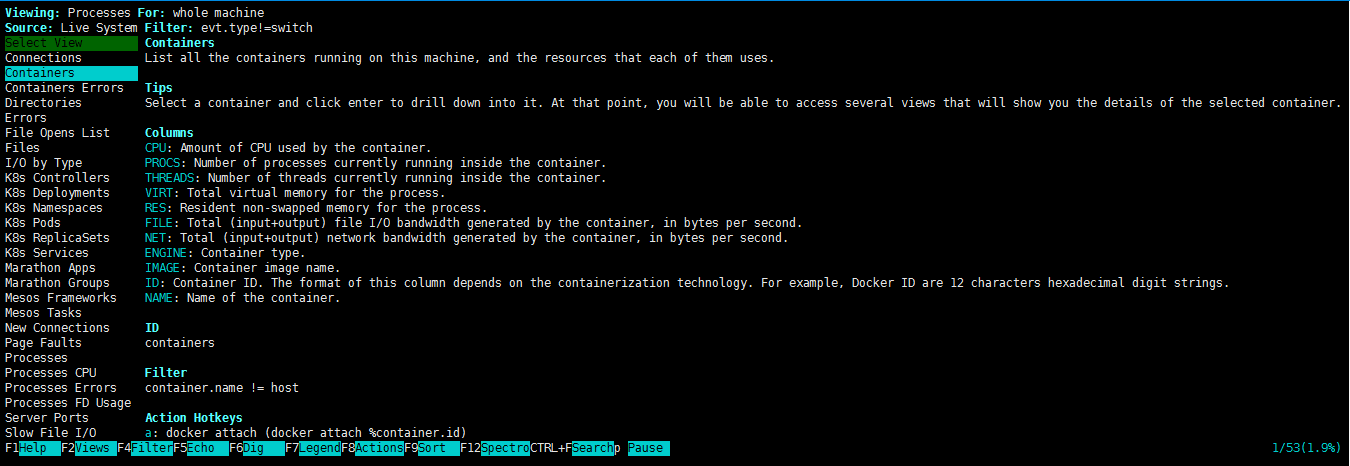Image resolution: width=1350 pixels, height=466 pixels.
Task: Click the Search label in bottom bar
Action: [592, 448]
